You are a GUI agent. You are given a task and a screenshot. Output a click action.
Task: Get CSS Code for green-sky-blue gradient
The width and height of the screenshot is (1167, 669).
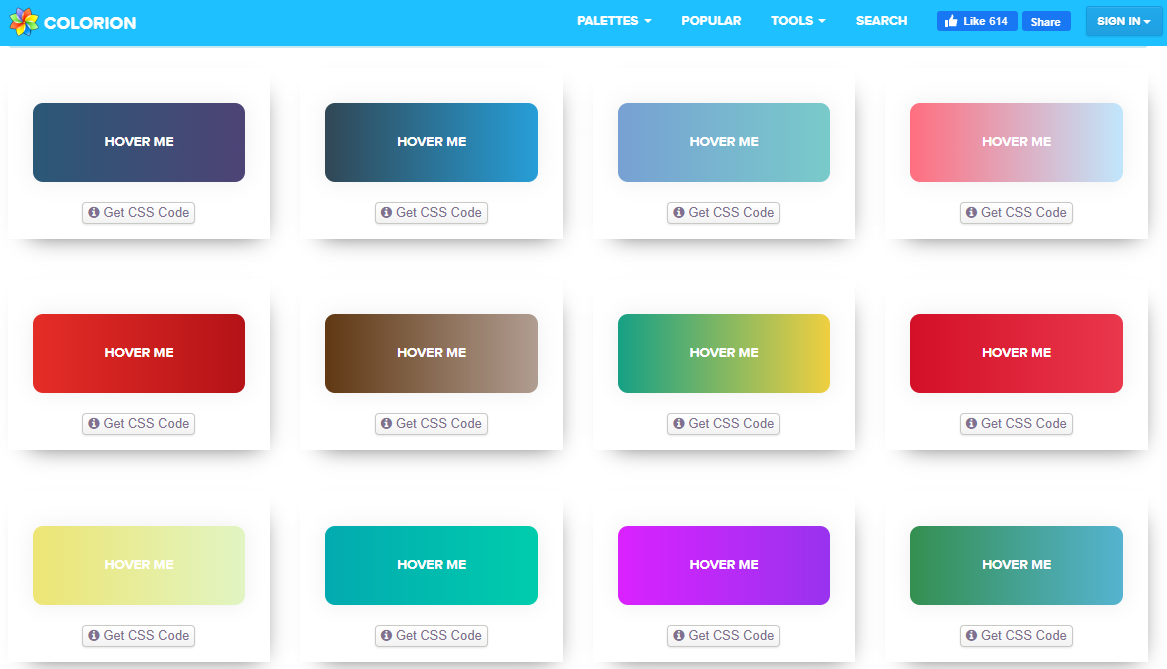pyautogui.click(x=1016, y=636)
